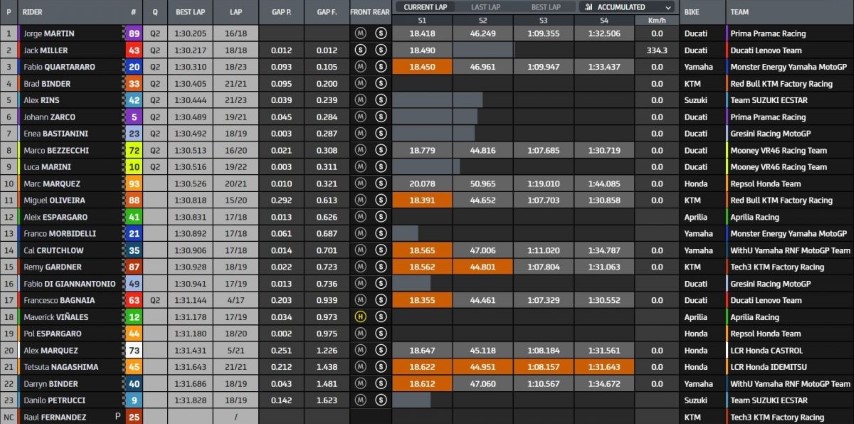
Task: Open the ACCUMULATED dropdown
Action: click(x=626, y=7)
